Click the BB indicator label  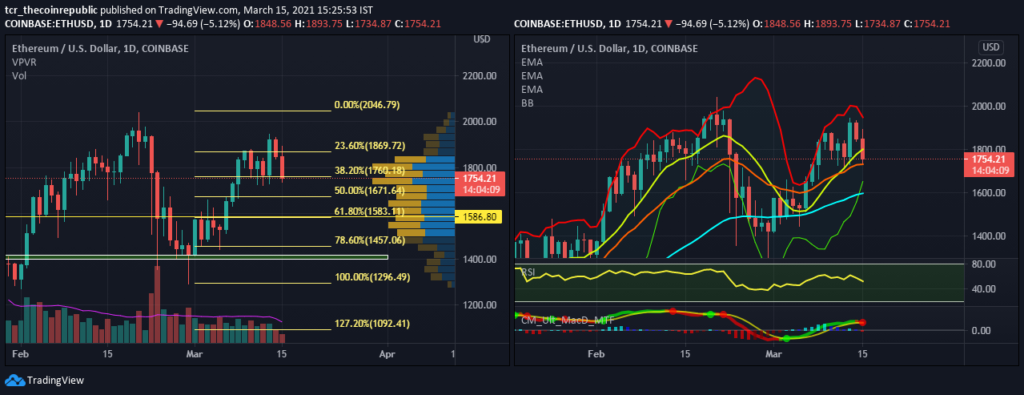pyautogui.click(x=527, y=103)
